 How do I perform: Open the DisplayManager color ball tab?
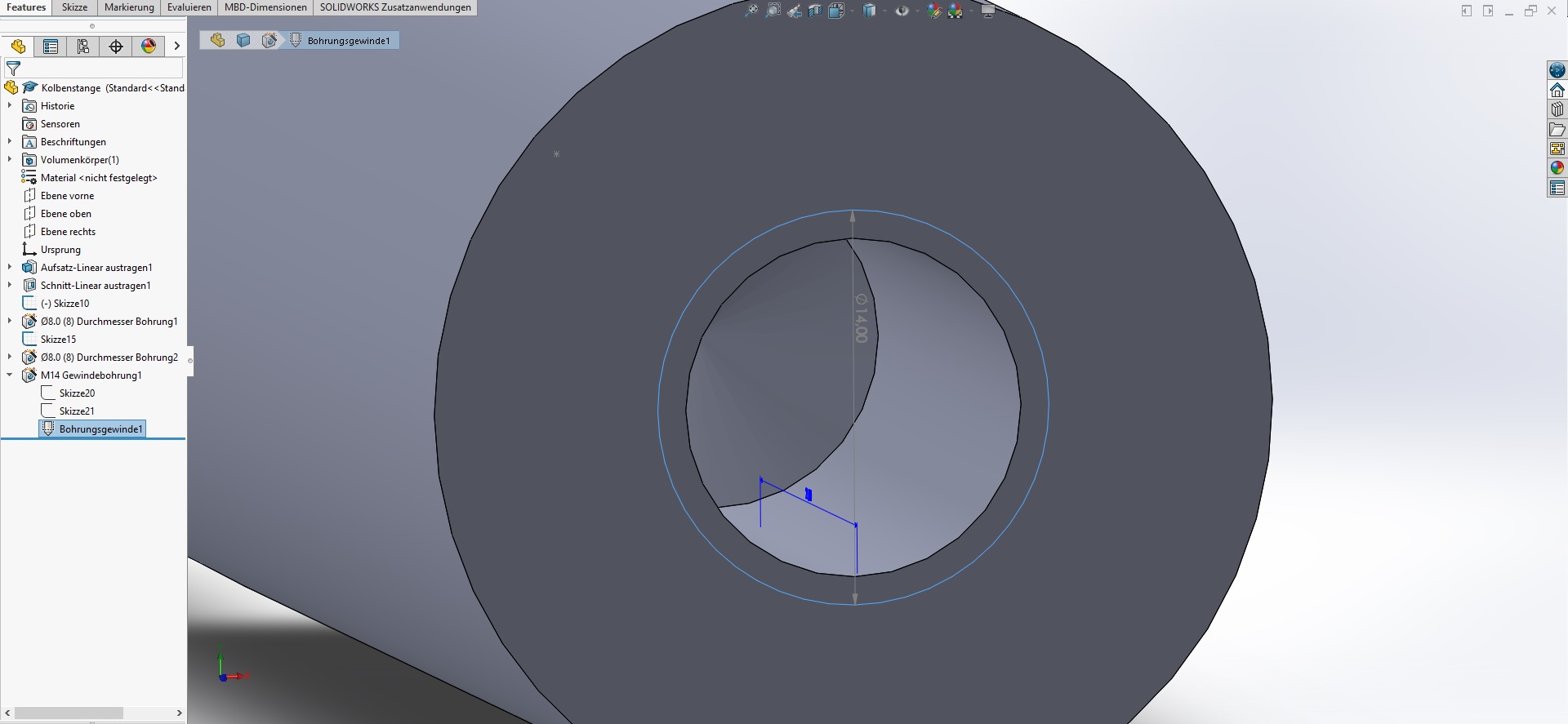click(x=149, y=47)
